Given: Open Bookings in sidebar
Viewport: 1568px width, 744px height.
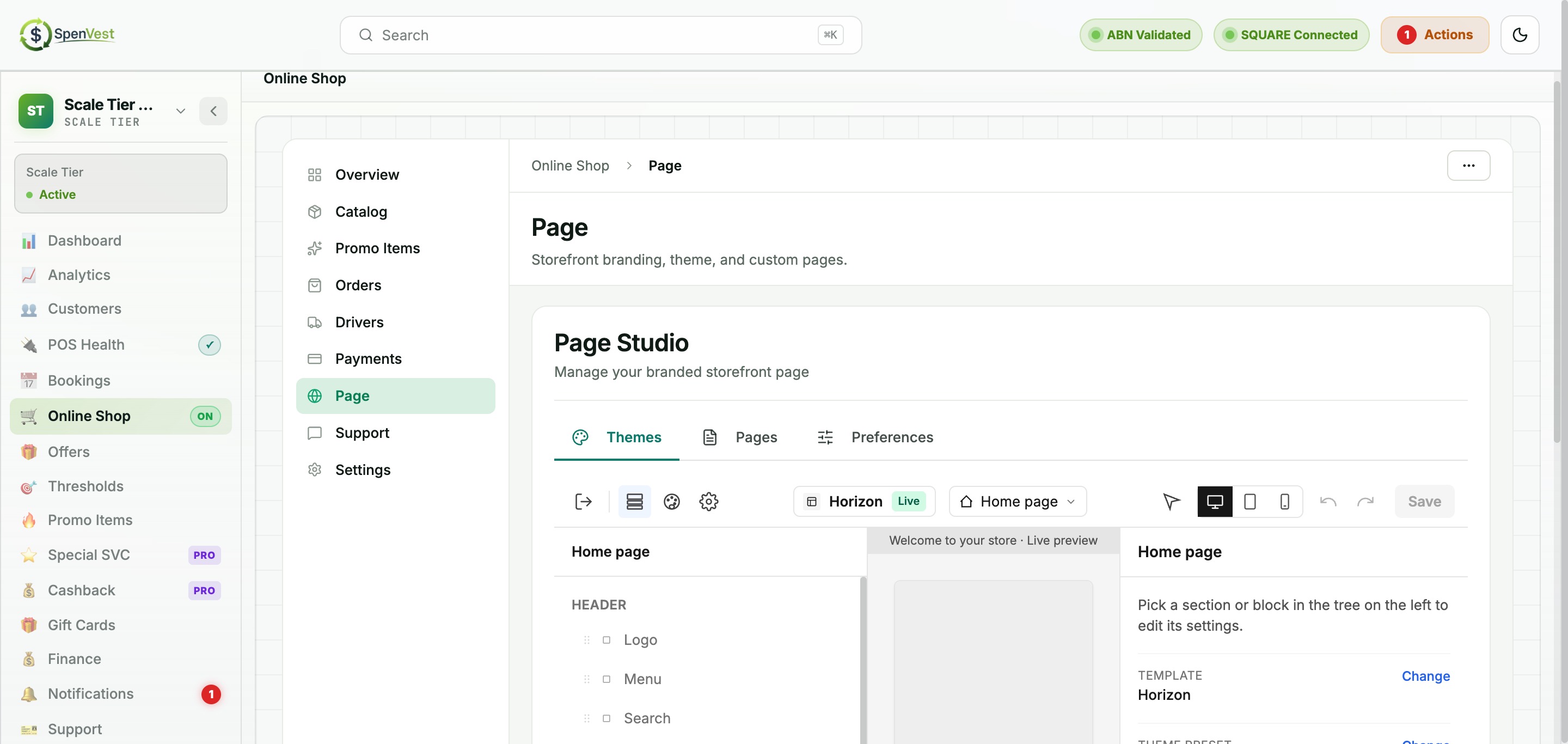Looking at the screenshot, I should click(x=120, y=381).
